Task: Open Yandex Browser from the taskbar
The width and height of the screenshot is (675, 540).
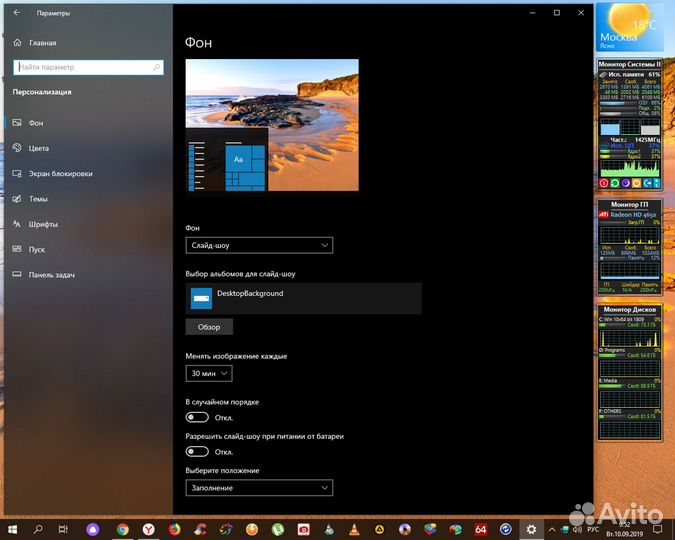Action: (x=149, y=529)
